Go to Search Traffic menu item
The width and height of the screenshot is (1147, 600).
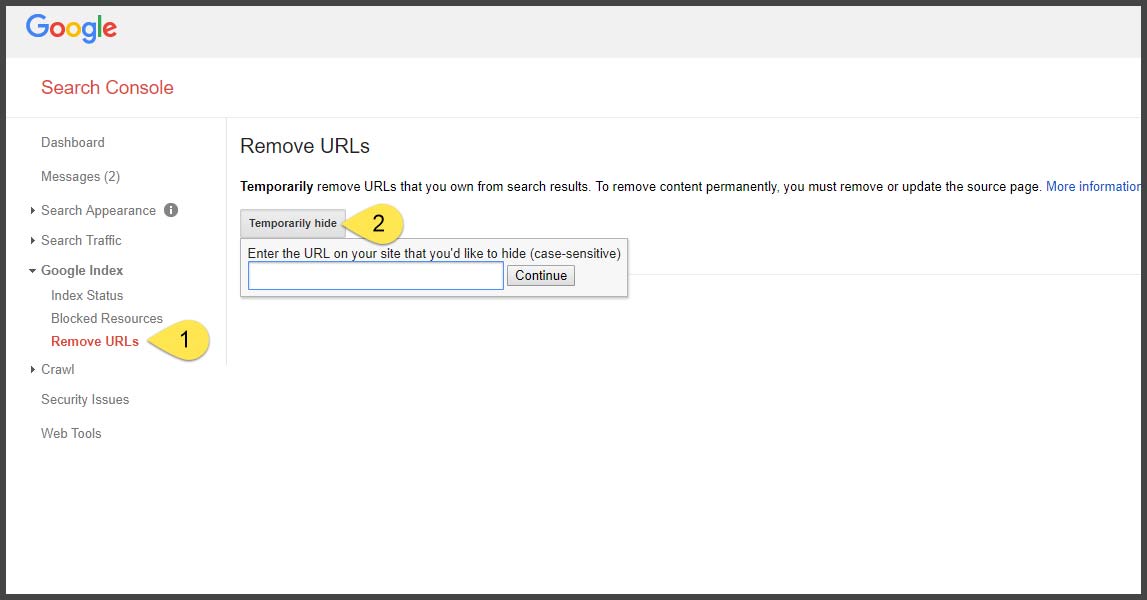coord(81,241)
